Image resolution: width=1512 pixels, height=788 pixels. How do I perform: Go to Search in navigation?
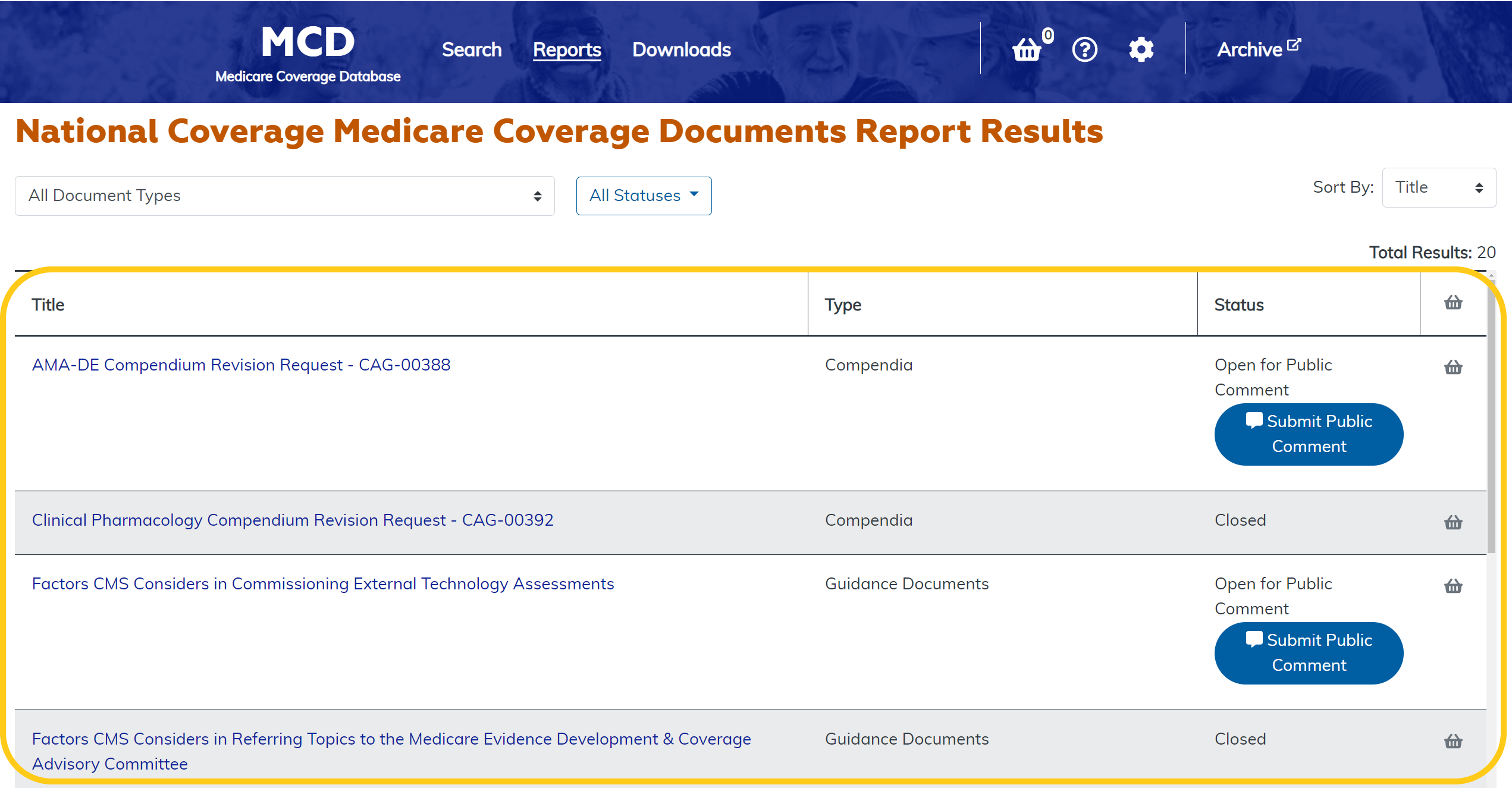472,49
